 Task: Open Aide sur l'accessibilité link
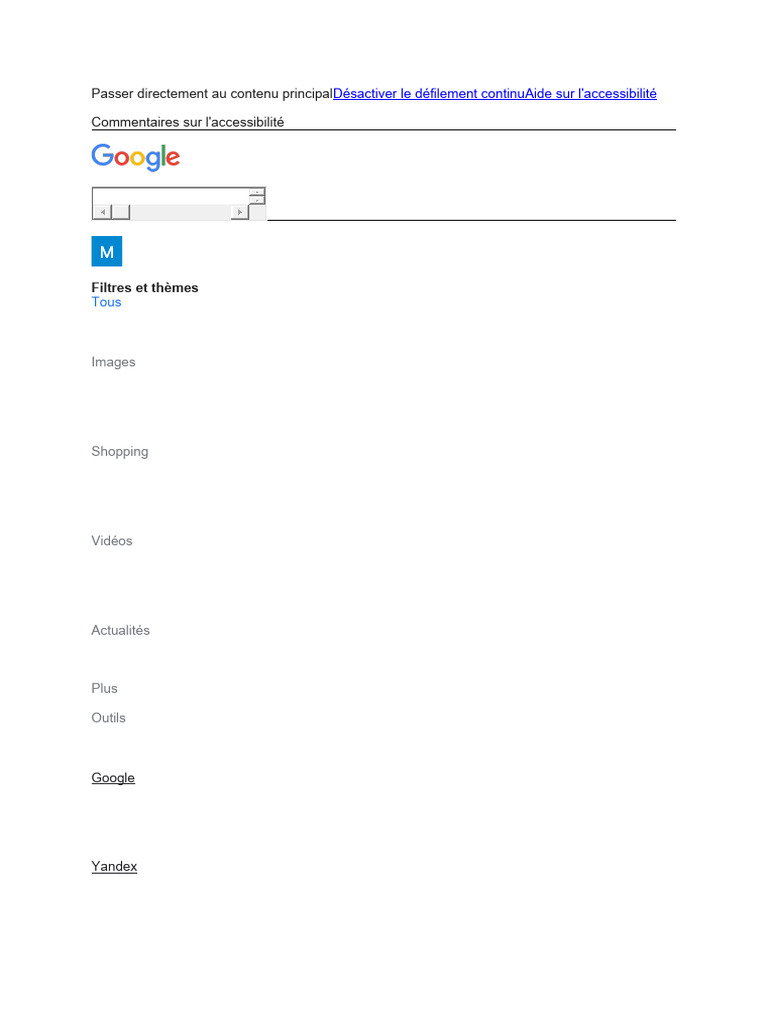coord(591,93)
